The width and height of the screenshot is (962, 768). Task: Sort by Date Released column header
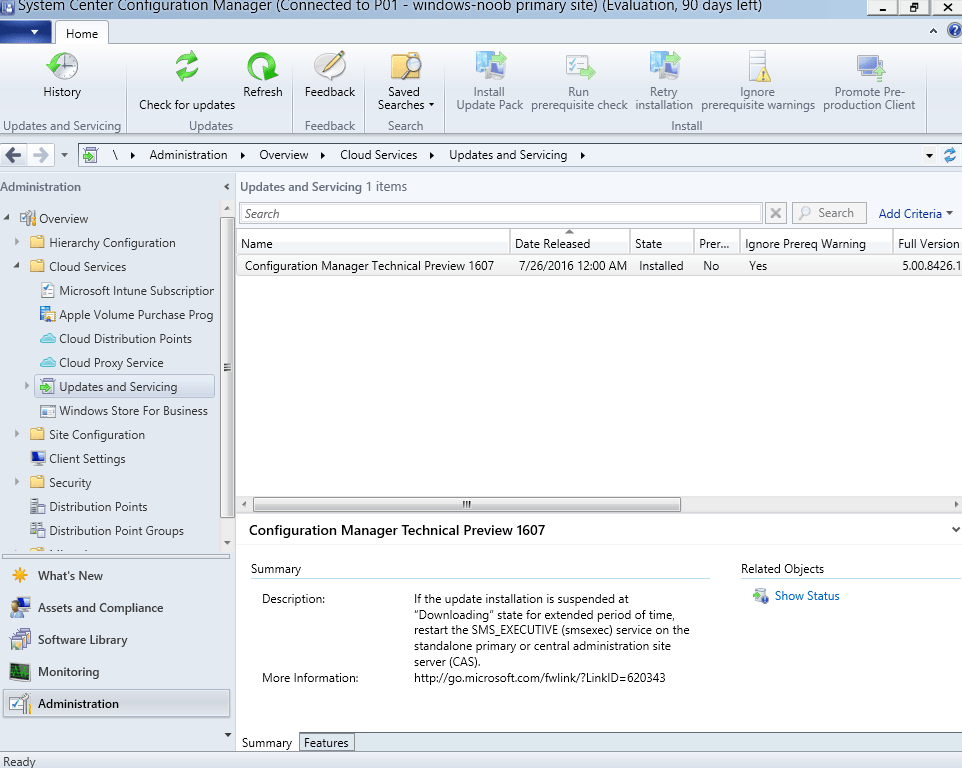[x=570, y=244]
